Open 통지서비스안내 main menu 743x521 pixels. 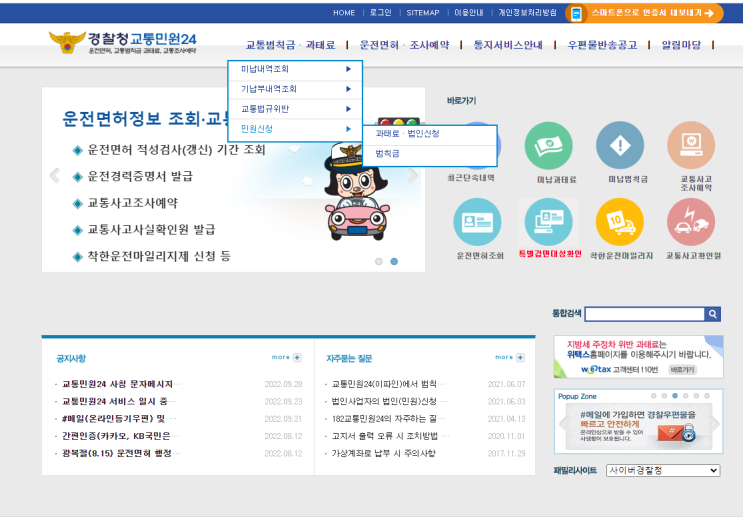[x=508, y=45]
